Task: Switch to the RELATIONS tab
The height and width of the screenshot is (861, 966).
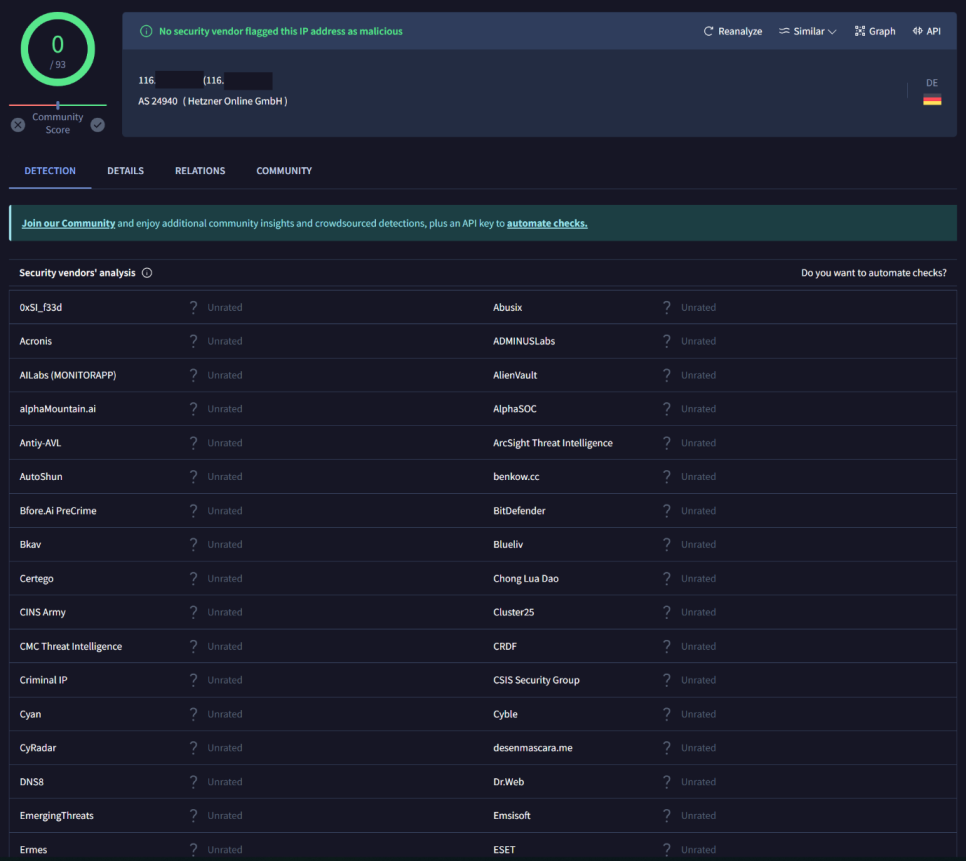Action: [200, 171]
